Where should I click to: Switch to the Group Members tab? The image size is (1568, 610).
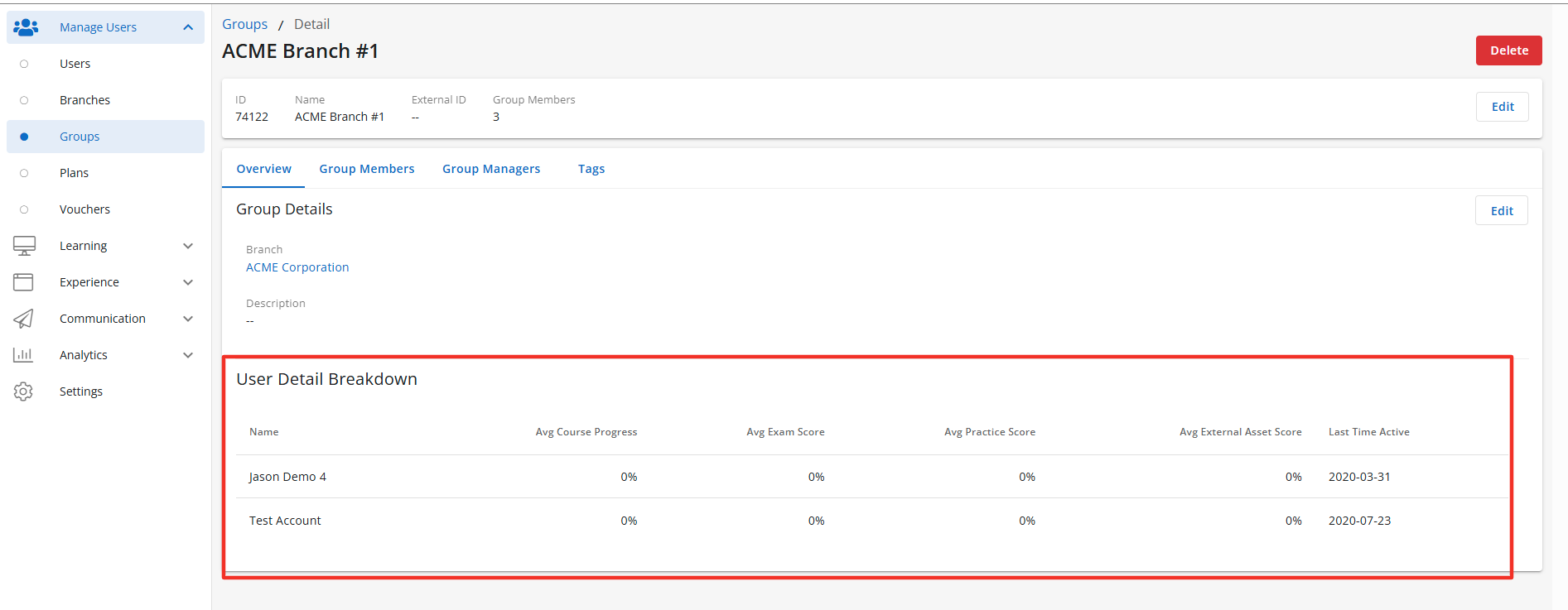tap(367, 169)
